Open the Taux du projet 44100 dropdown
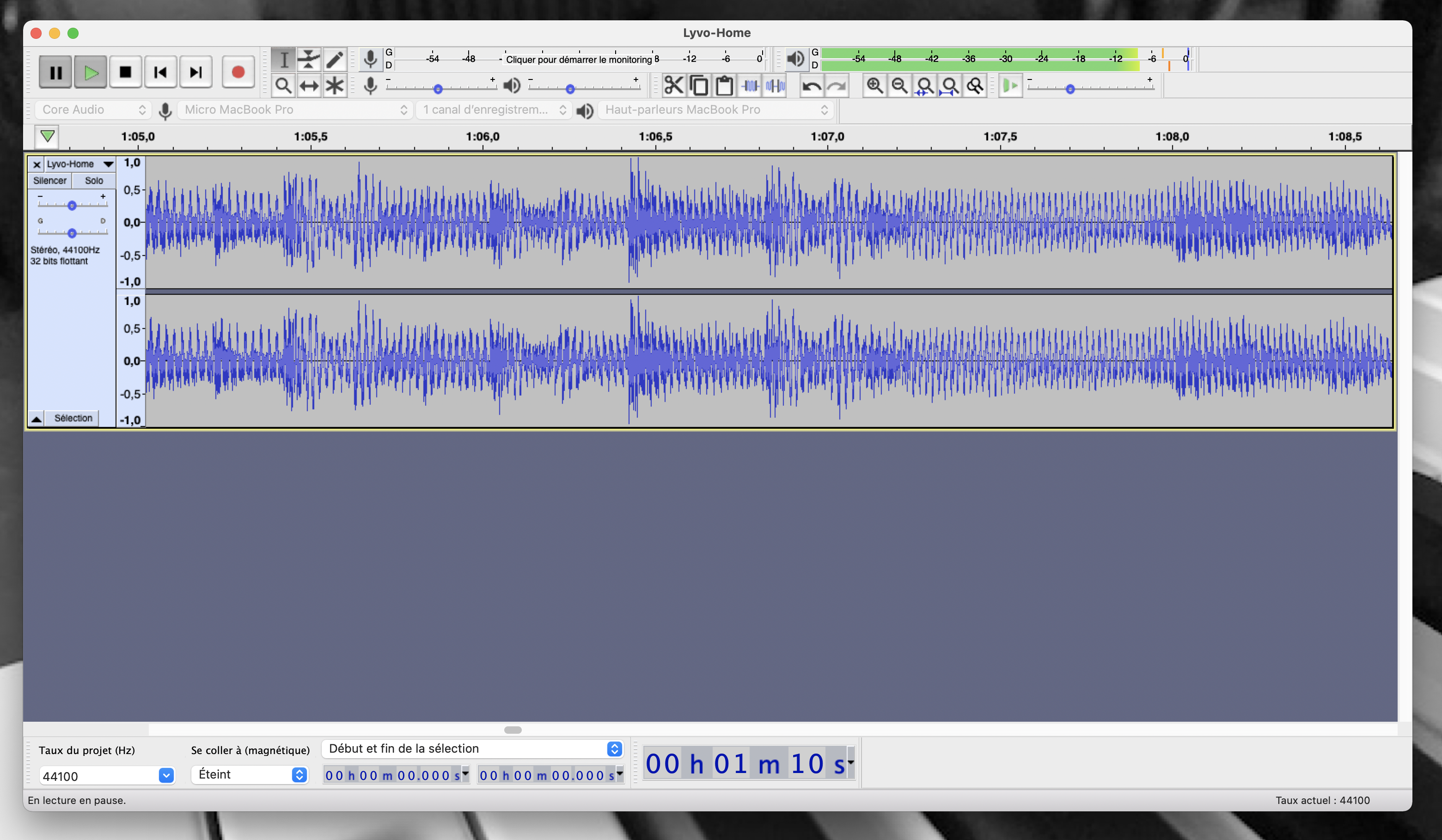The height and width of the screenshot is (840, 1442). click(106, 775)
